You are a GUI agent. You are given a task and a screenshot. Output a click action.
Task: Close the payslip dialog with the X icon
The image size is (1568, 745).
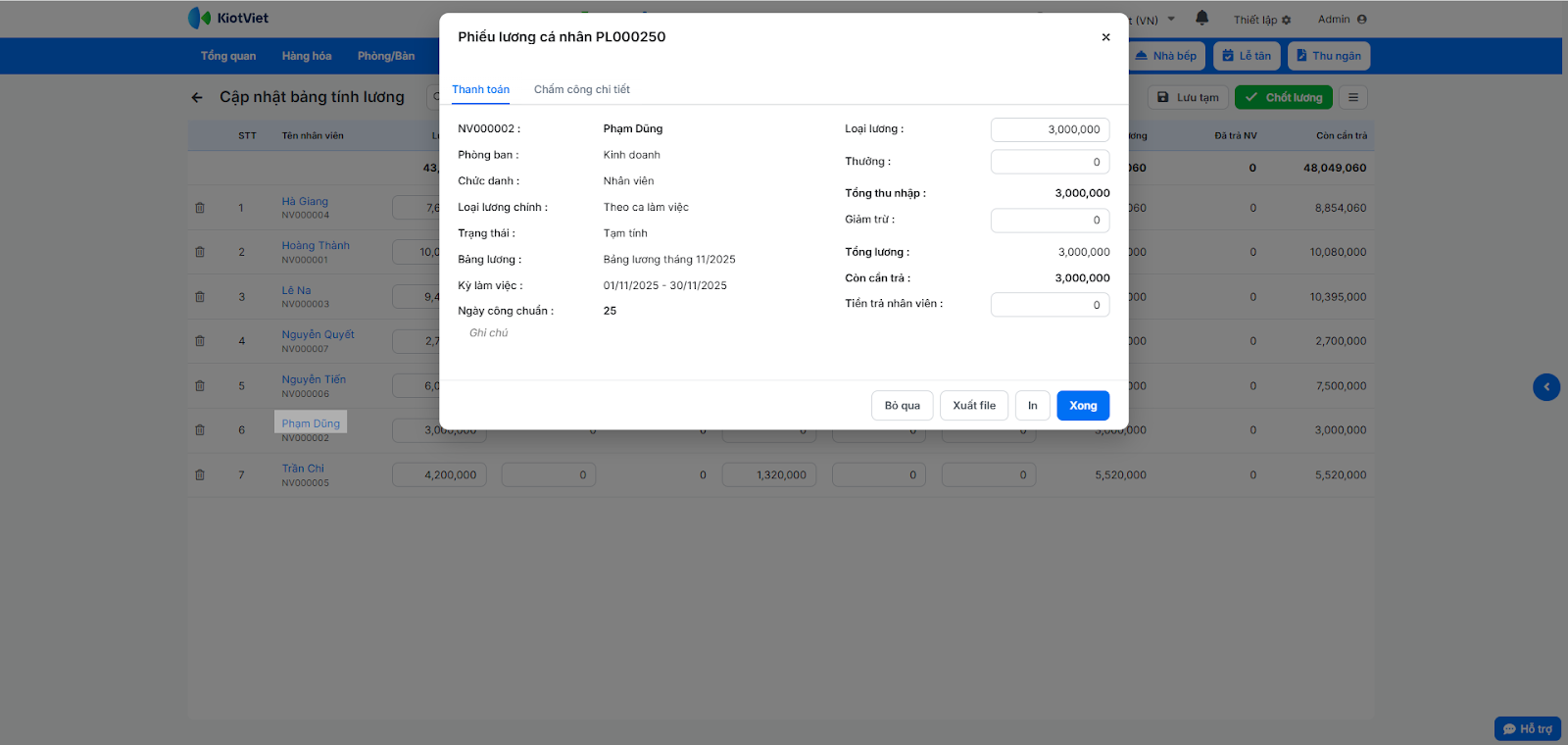pos(1105,37)
